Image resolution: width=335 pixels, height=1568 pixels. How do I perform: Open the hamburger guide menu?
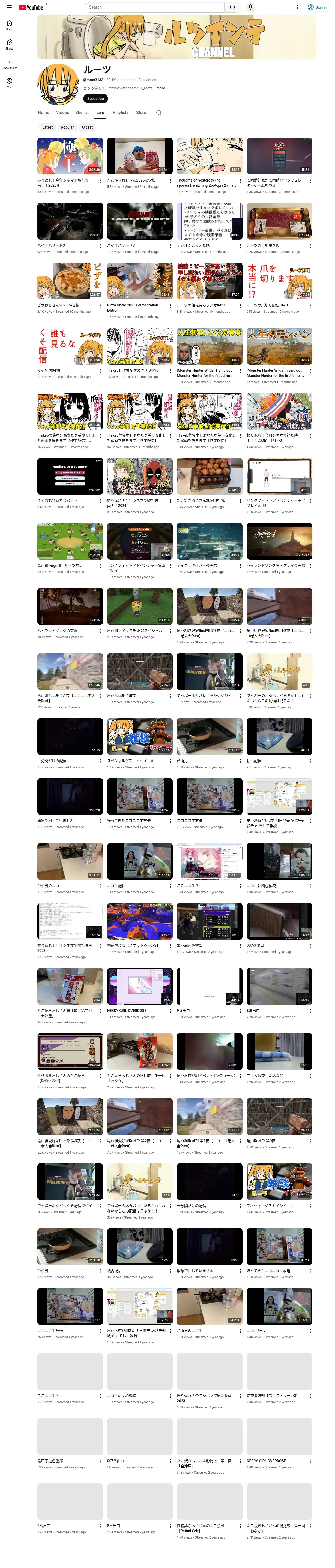(9, 7)
